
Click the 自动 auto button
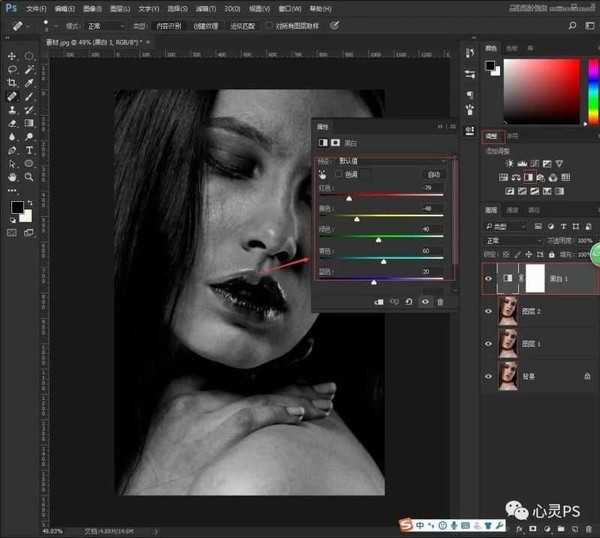point(434,174)
